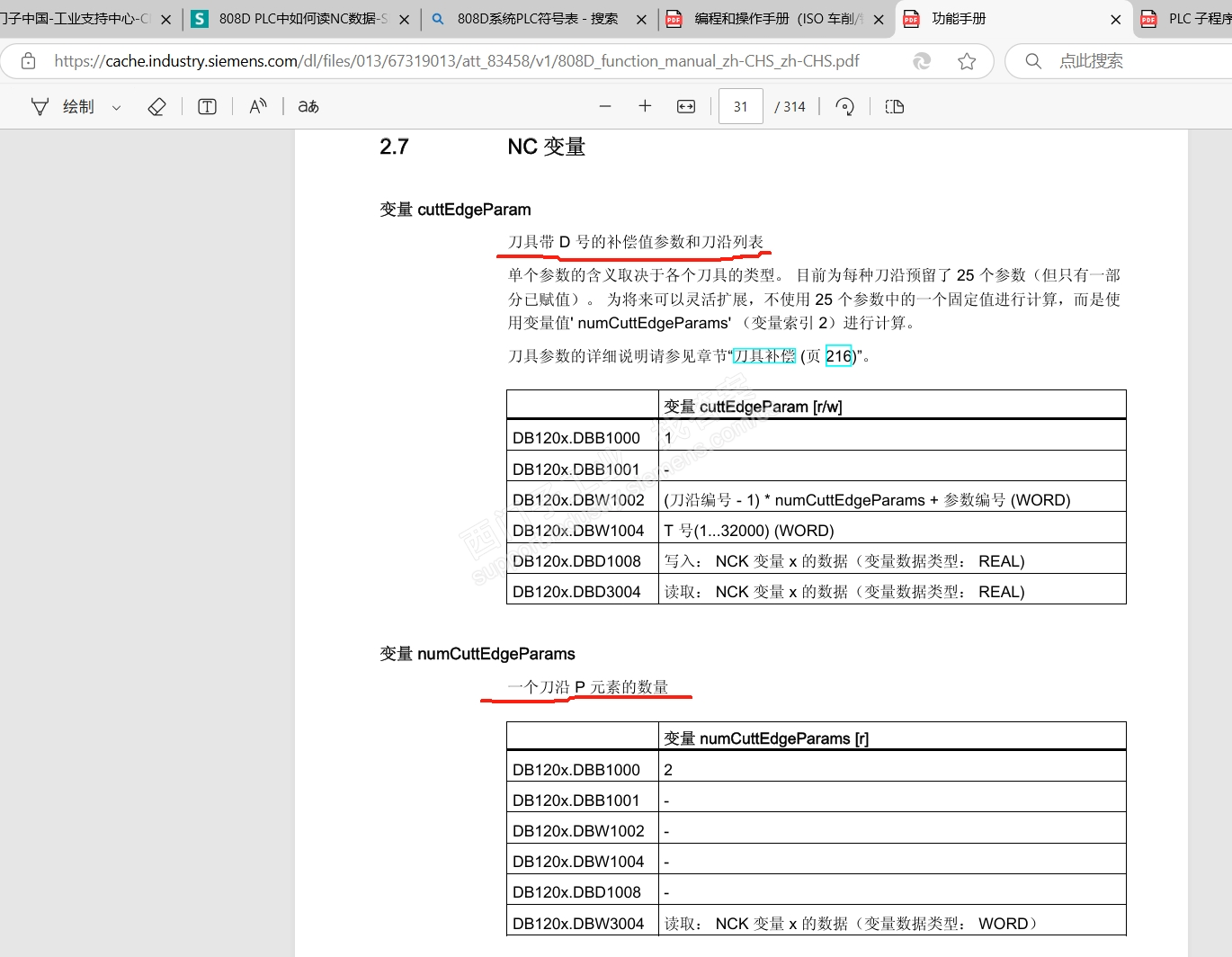Rotate the PDF page
Viewport: 1232px width, 957px height.
844,106
